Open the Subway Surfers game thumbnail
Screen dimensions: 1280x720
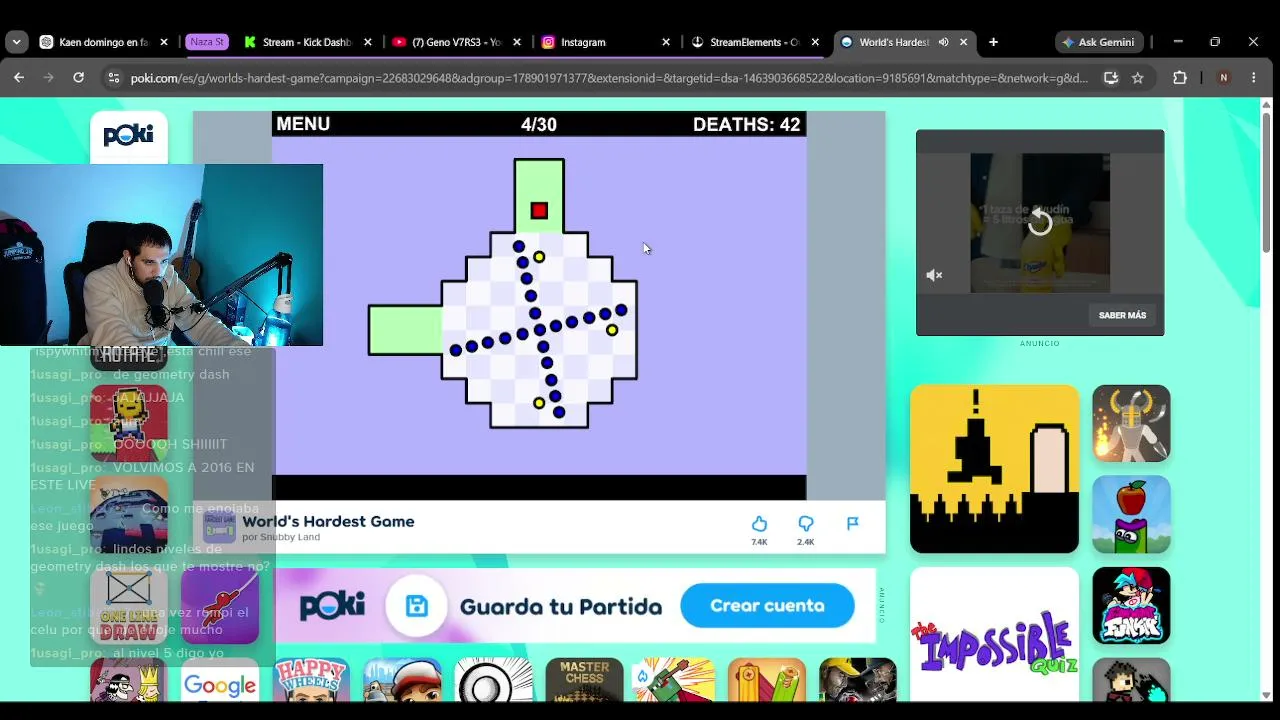point(402,680)
